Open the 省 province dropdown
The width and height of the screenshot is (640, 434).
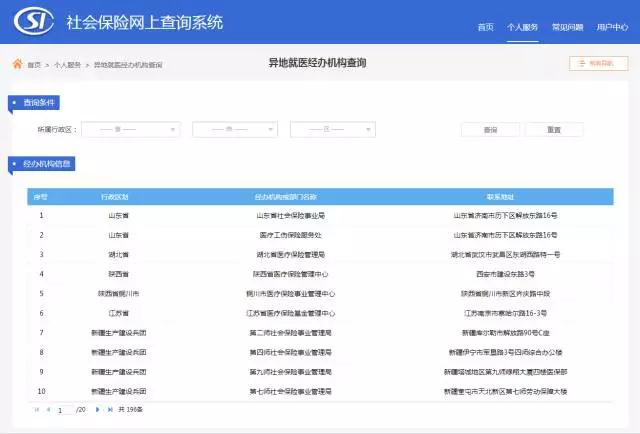point(130,129)
